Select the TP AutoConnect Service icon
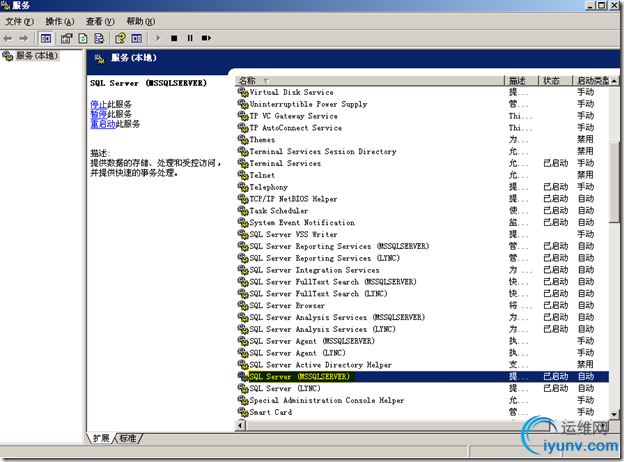 243,128
